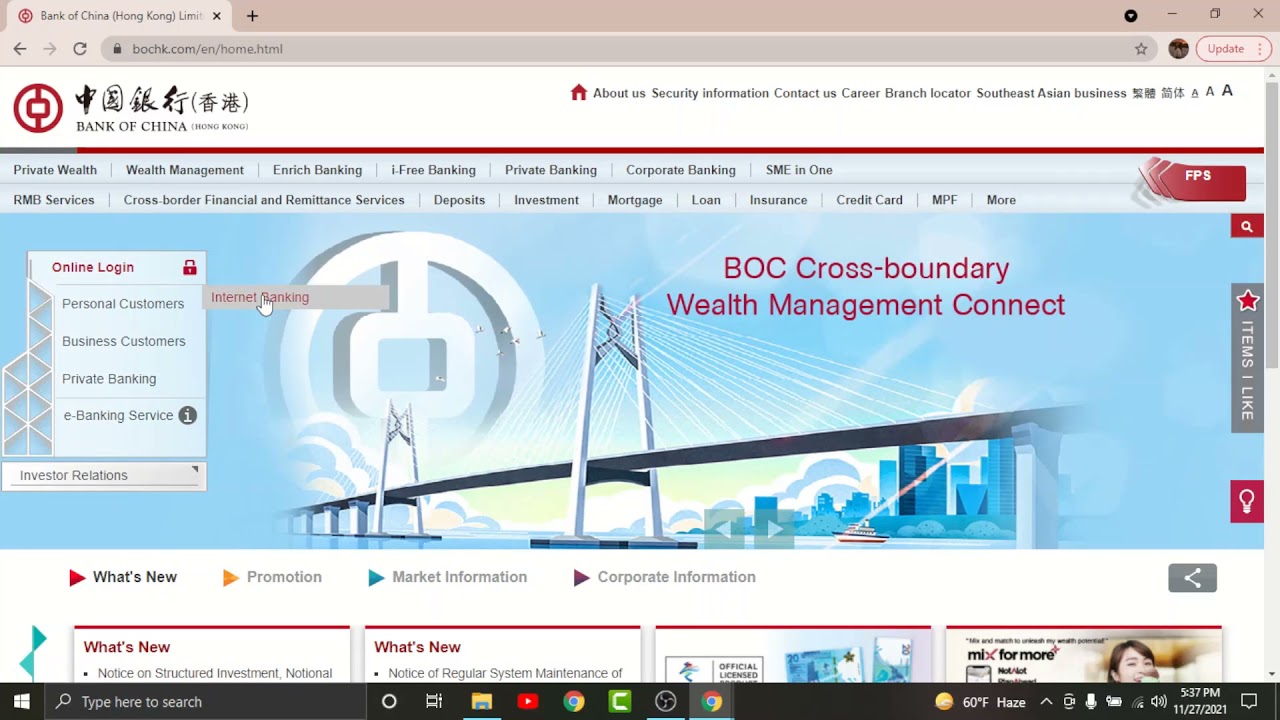Open Notice of Regular System Maintenance item
Screen dimensions: 1280x720
pos(505,673)
